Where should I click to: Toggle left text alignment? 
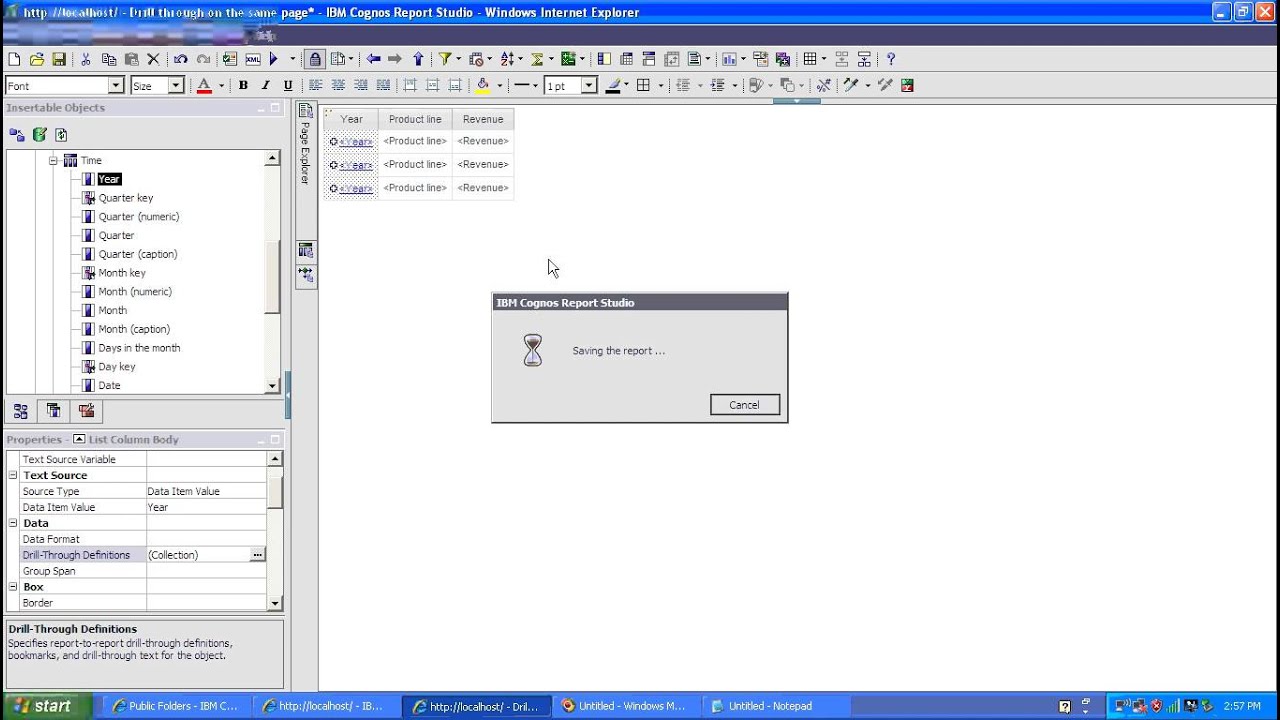316,85
